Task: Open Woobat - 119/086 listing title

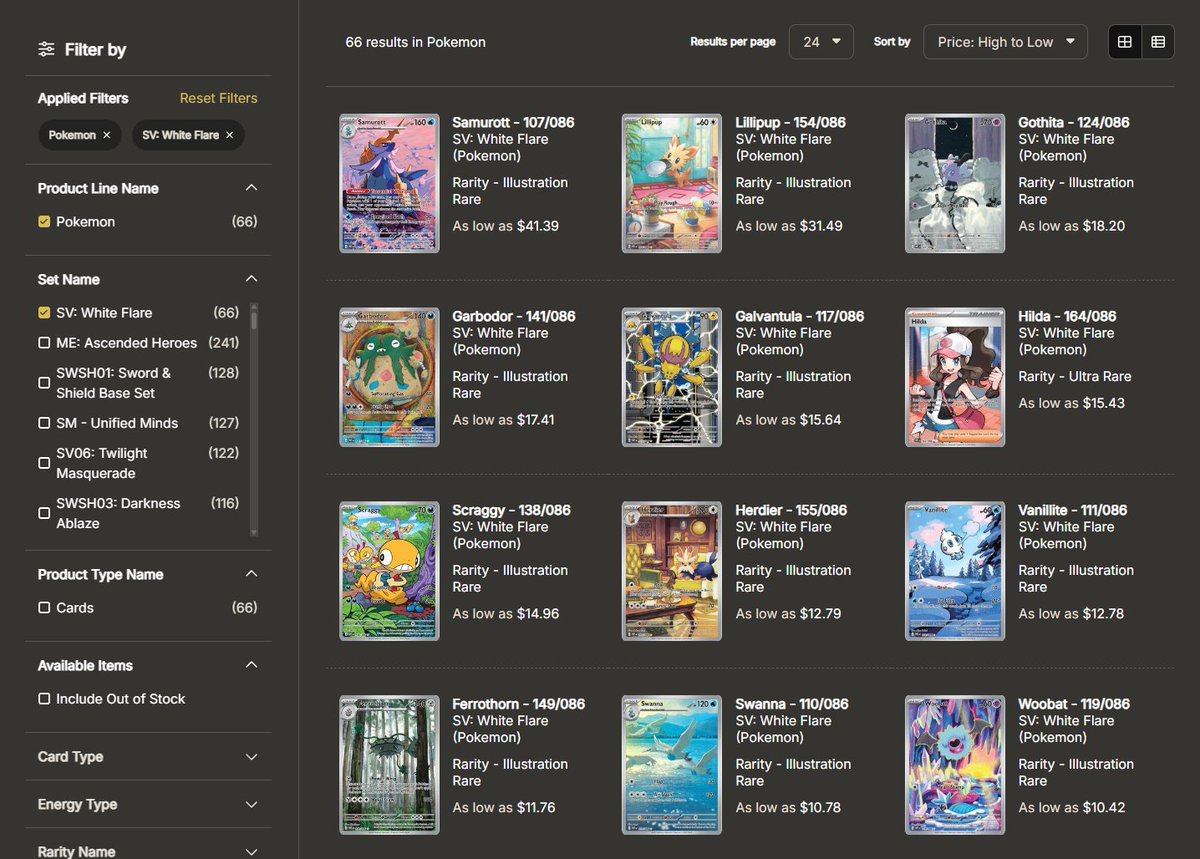Action: [x=1074, y=704]
